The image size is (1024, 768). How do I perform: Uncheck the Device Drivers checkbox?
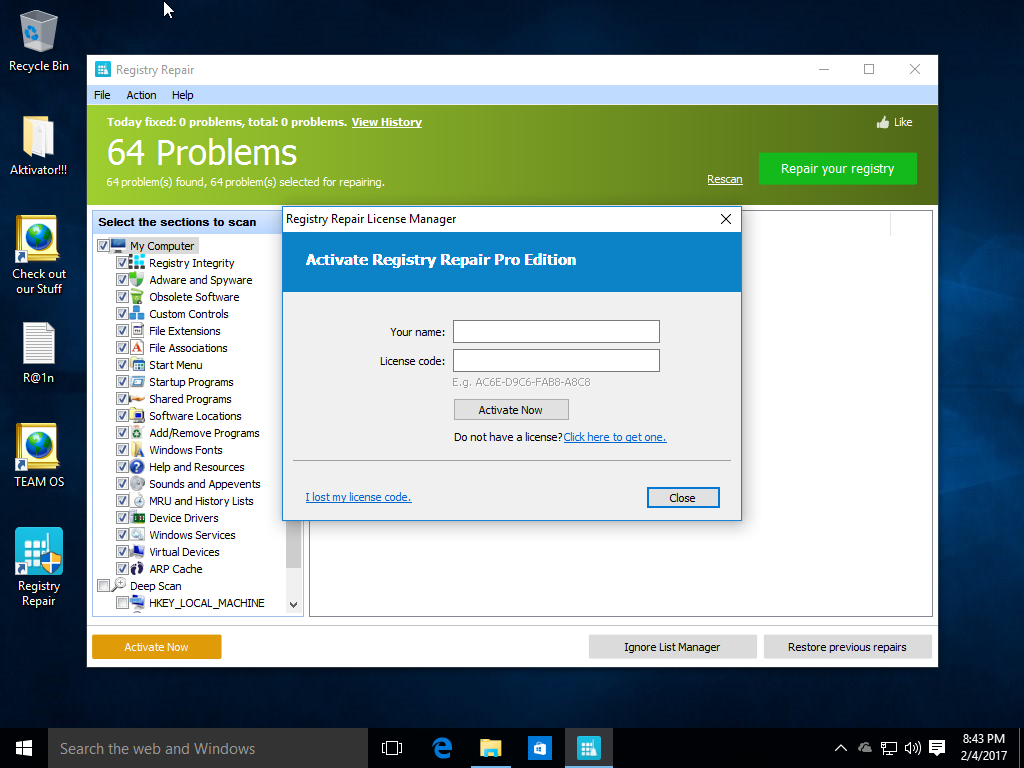(122, 517)
